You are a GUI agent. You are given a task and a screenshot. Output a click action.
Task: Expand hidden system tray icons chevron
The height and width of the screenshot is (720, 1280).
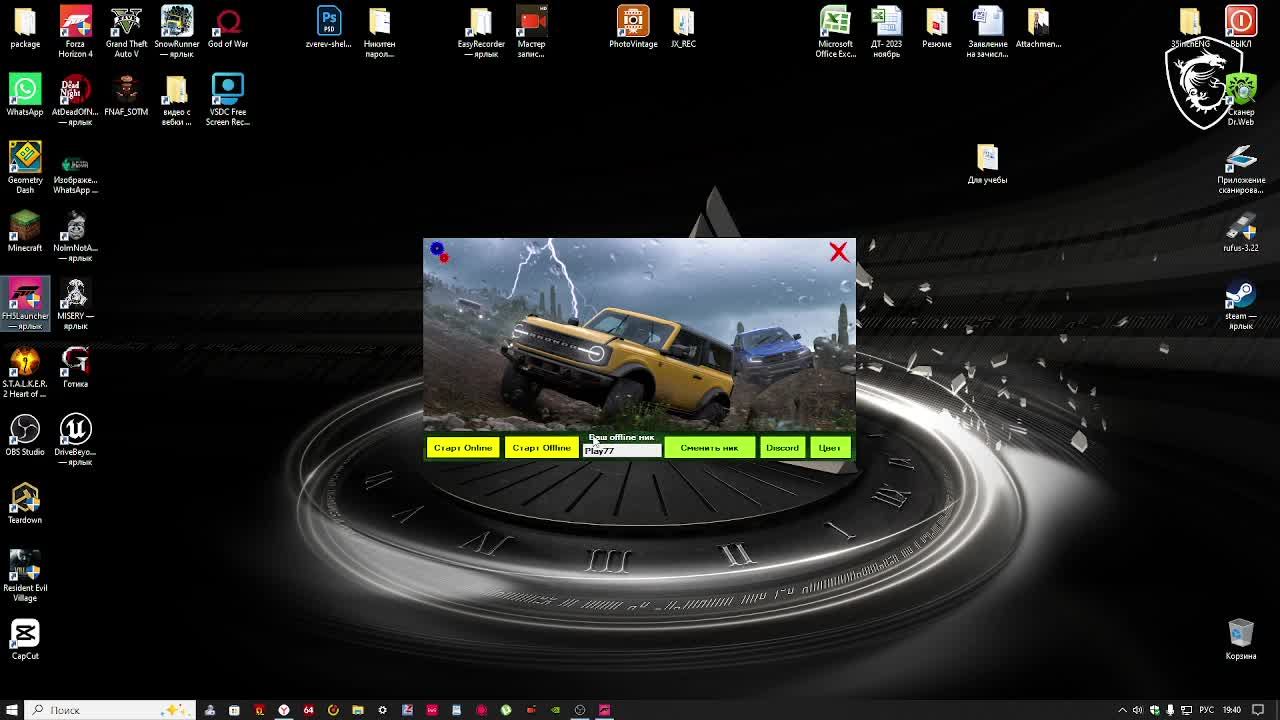pyautogui.click(x=1122, y=710)
